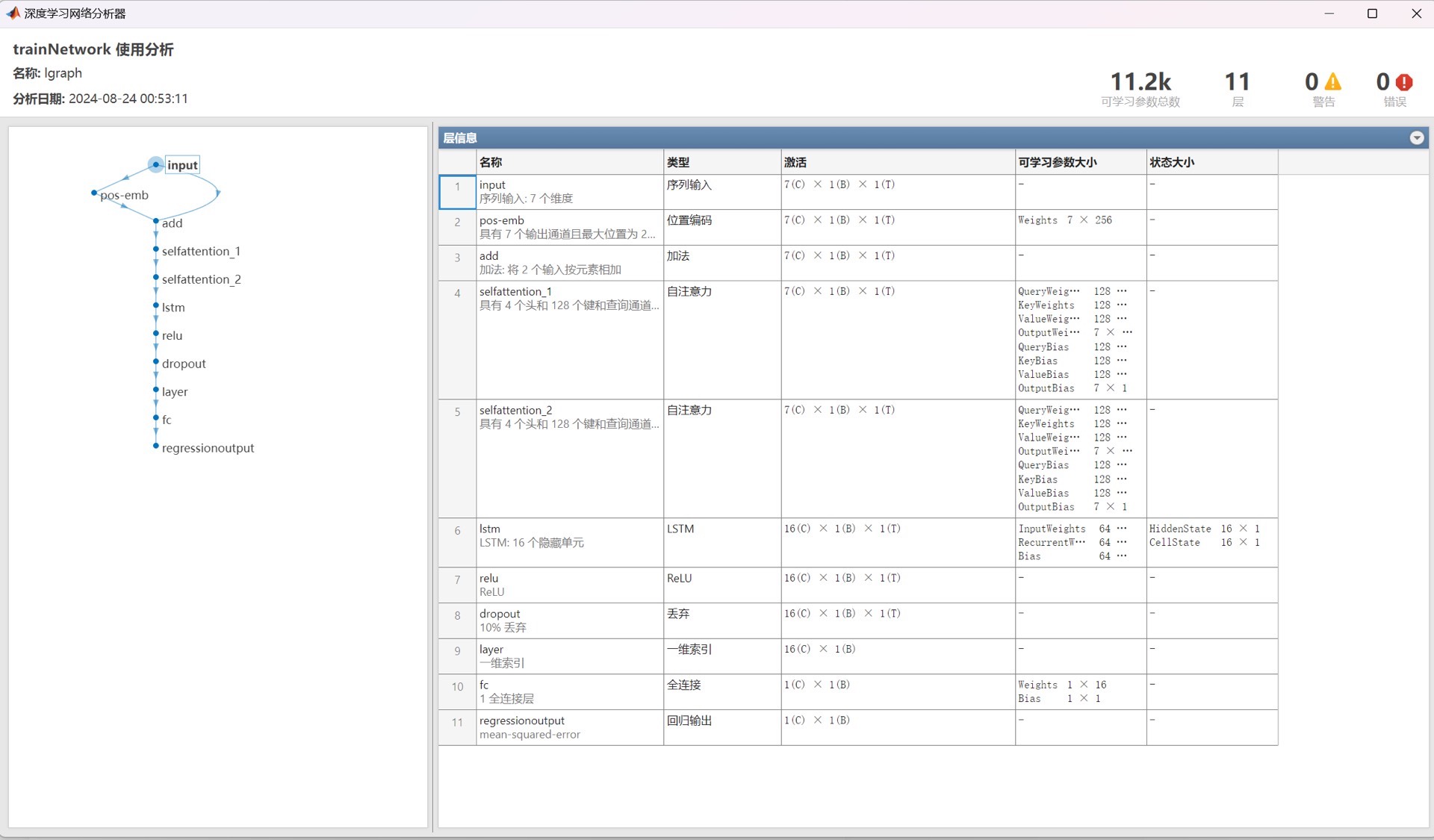The width and height of the screenshot is (1434, 840).
Task: Click regressionoutput node in graph
Action: pos(208,448)
